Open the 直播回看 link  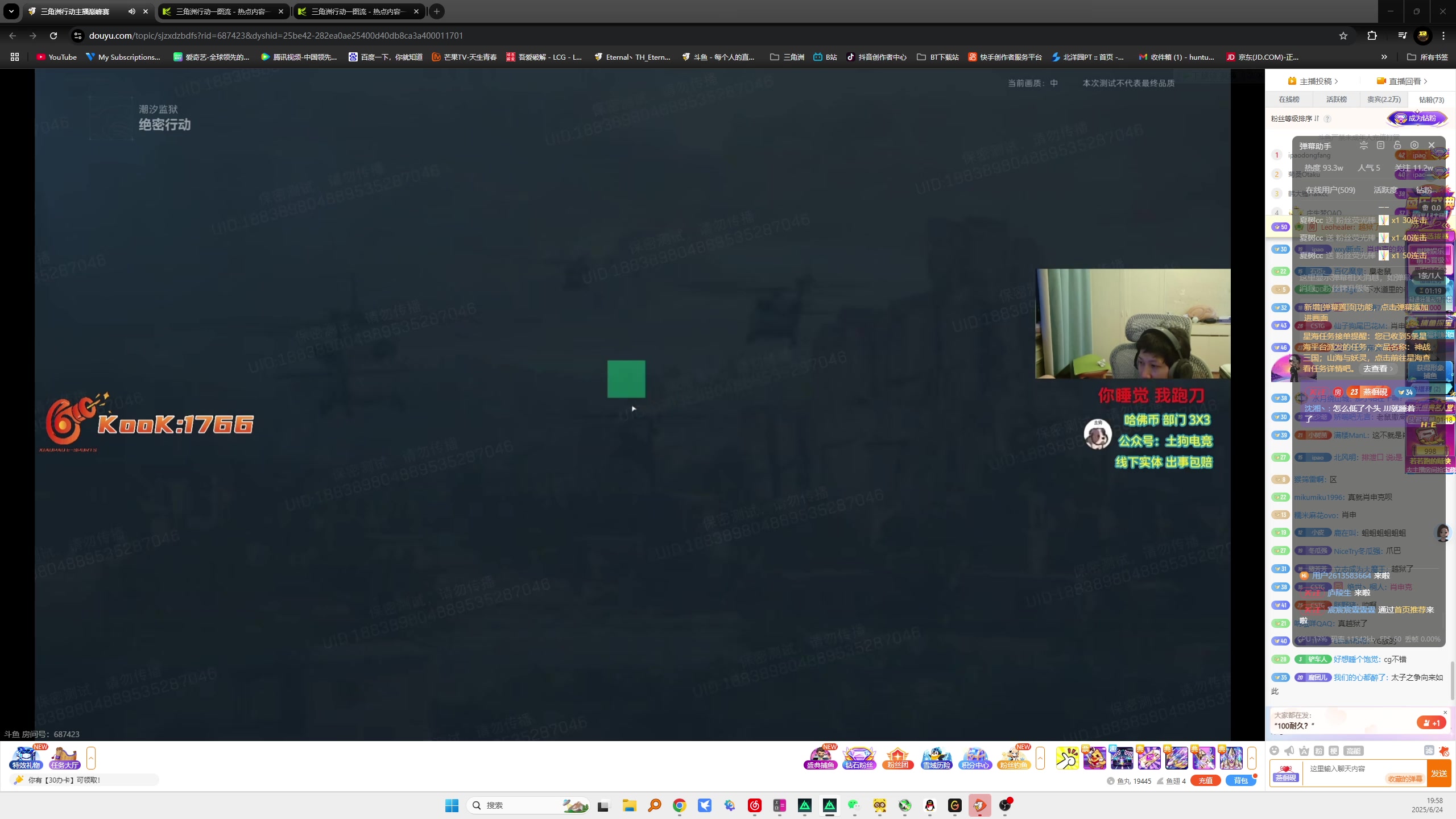[x=1402, y=81]
